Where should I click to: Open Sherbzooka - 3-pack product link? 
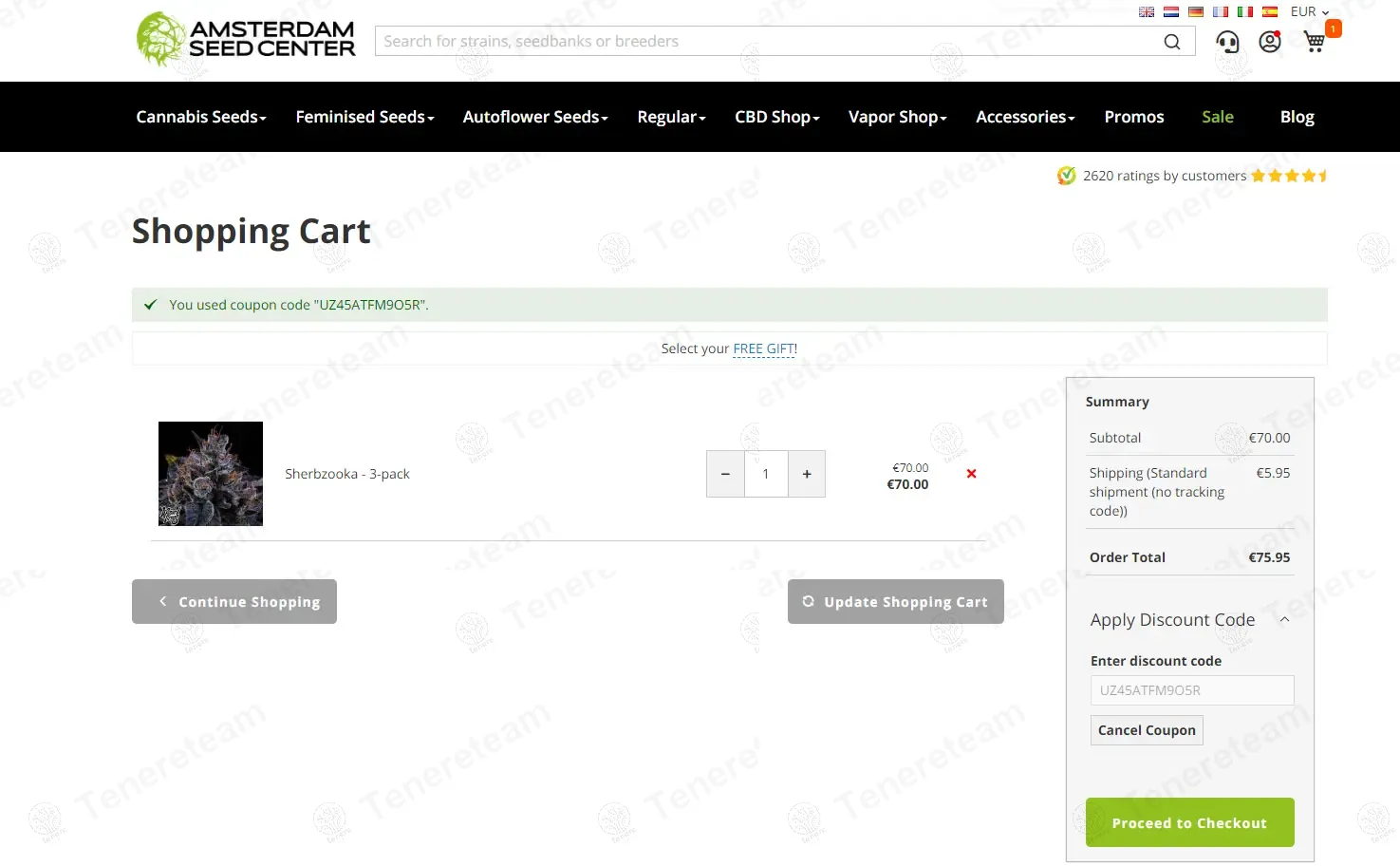[347, 474]
